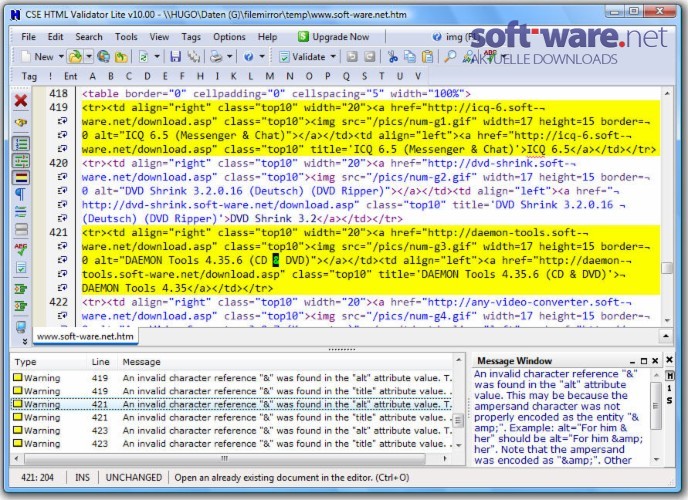Open the Tags menu
This screenshot has width=688, height=500.
click(x=191, y=37)
